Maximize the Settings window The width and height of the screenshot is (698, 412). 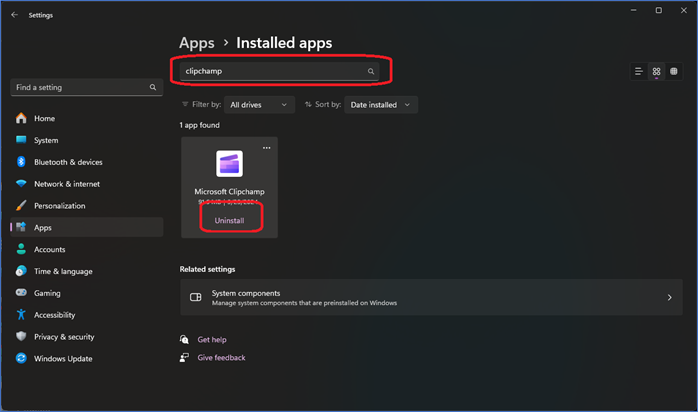[x=659, y=10]
